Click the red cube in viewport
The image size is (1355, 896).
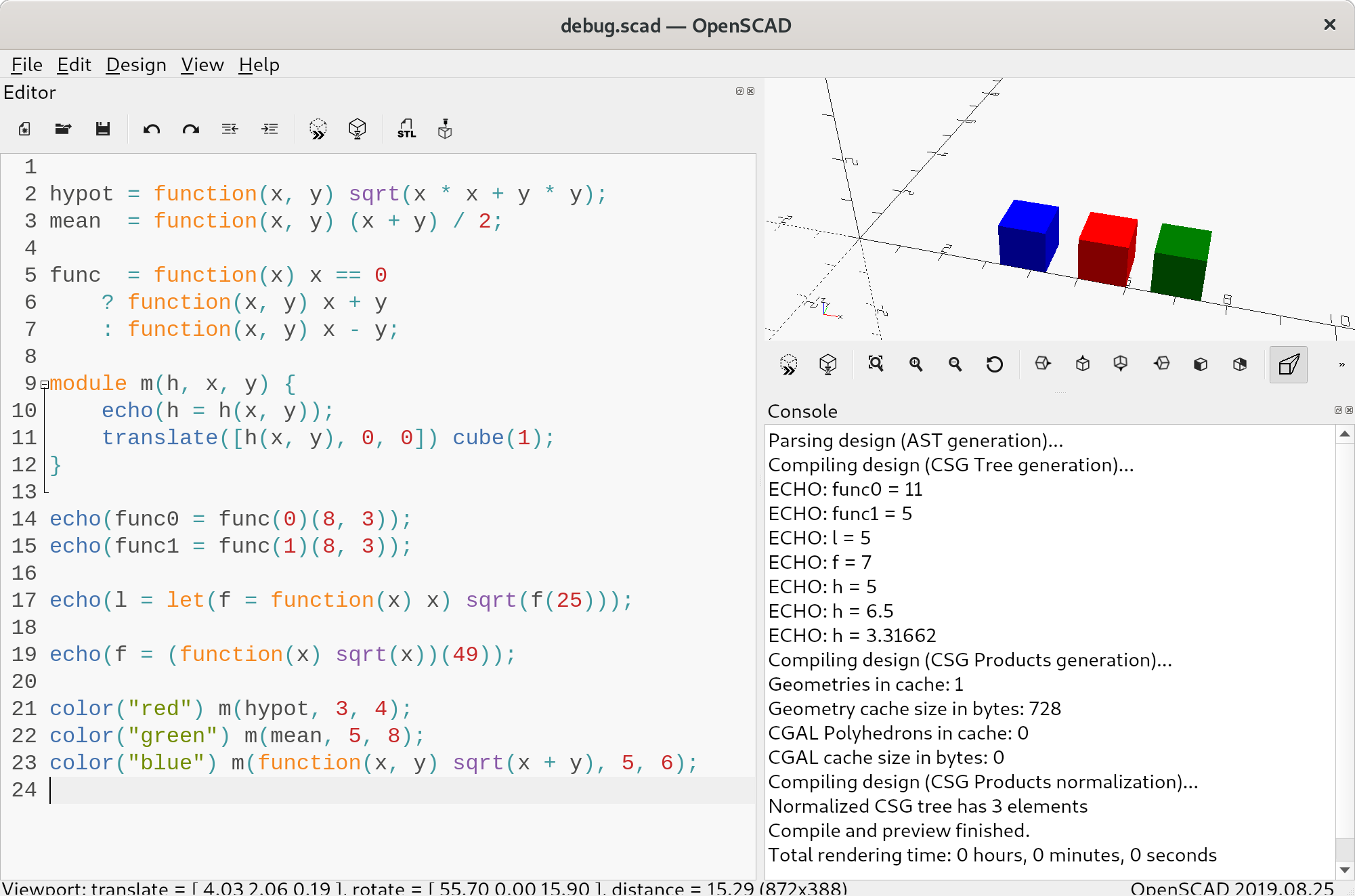(x=1106, y=251)
